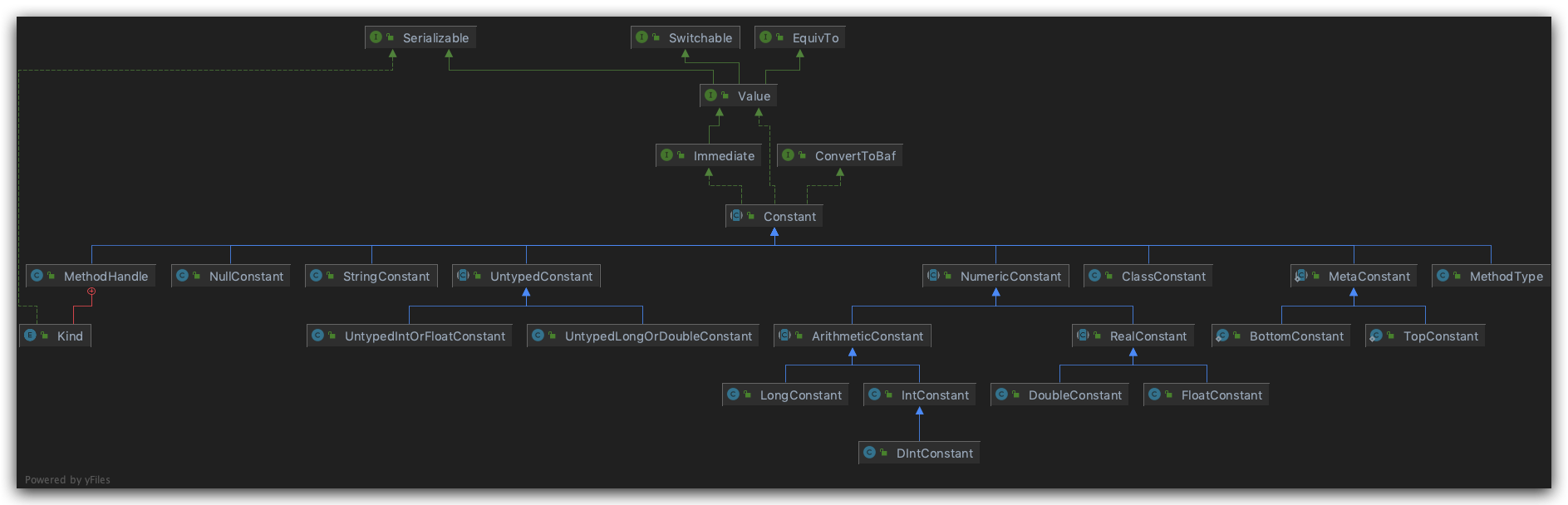Click the TopConstant node label

(1440, 336)
